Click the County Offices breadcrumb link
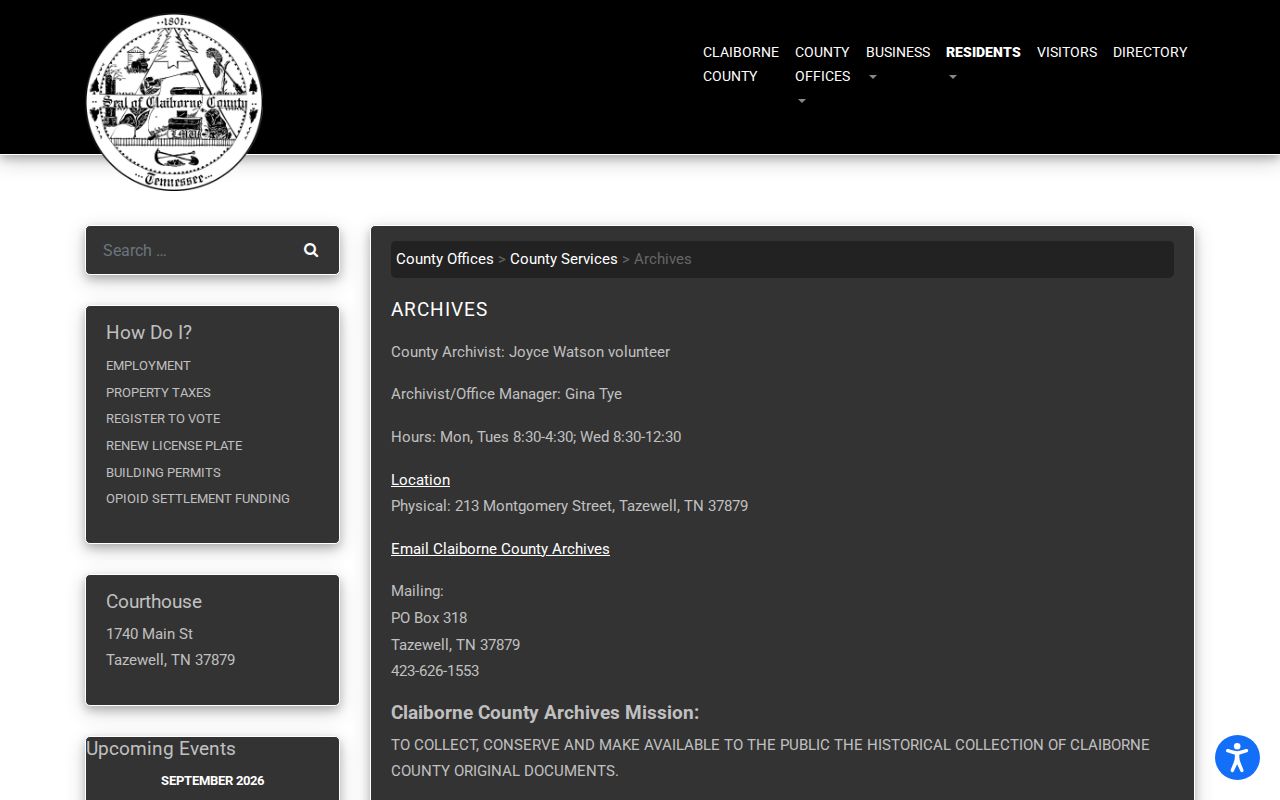 (x=445, y=259)
